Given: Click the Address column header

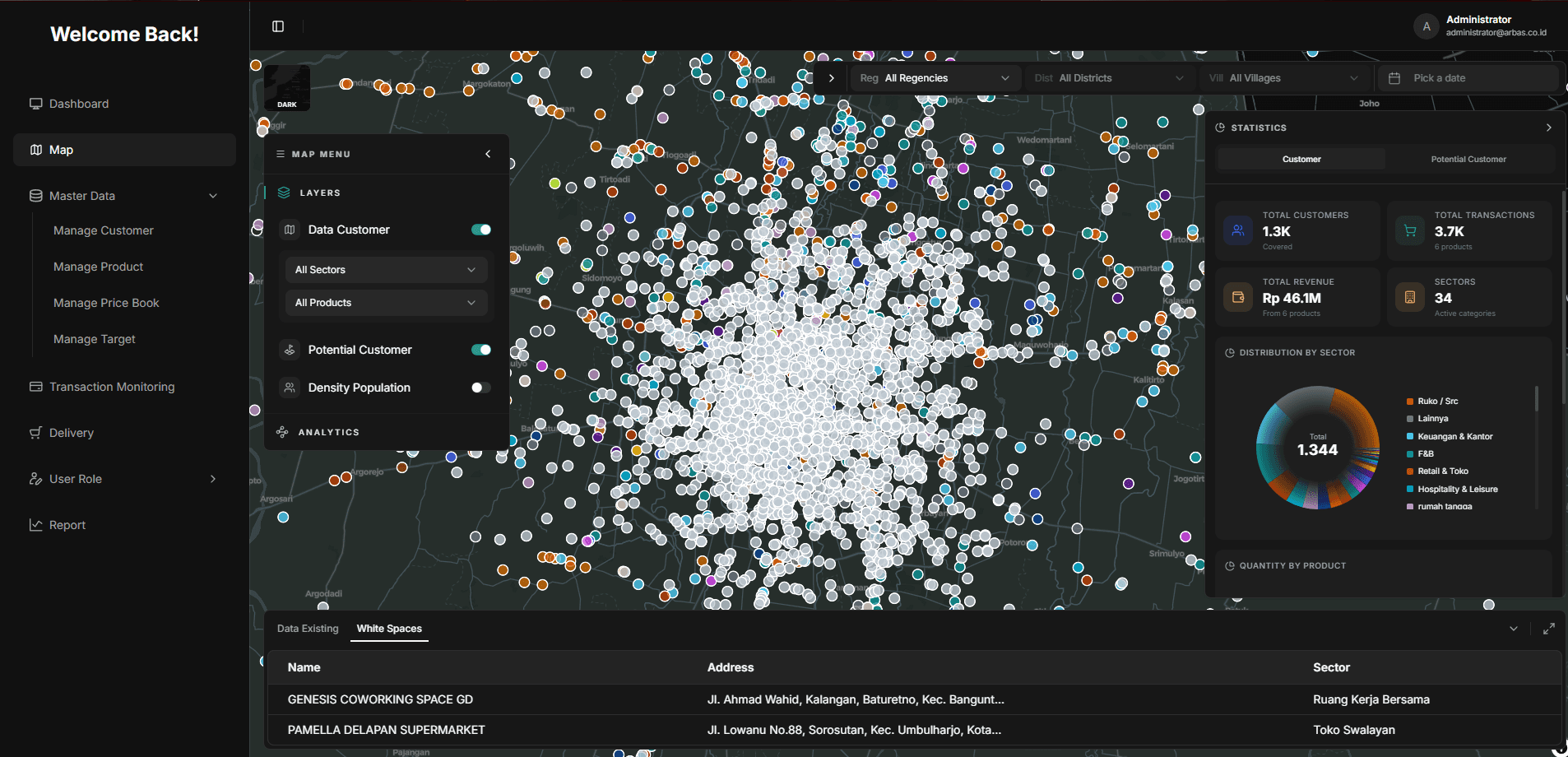Looking at the screenshot, I should (x=731, y=667).
